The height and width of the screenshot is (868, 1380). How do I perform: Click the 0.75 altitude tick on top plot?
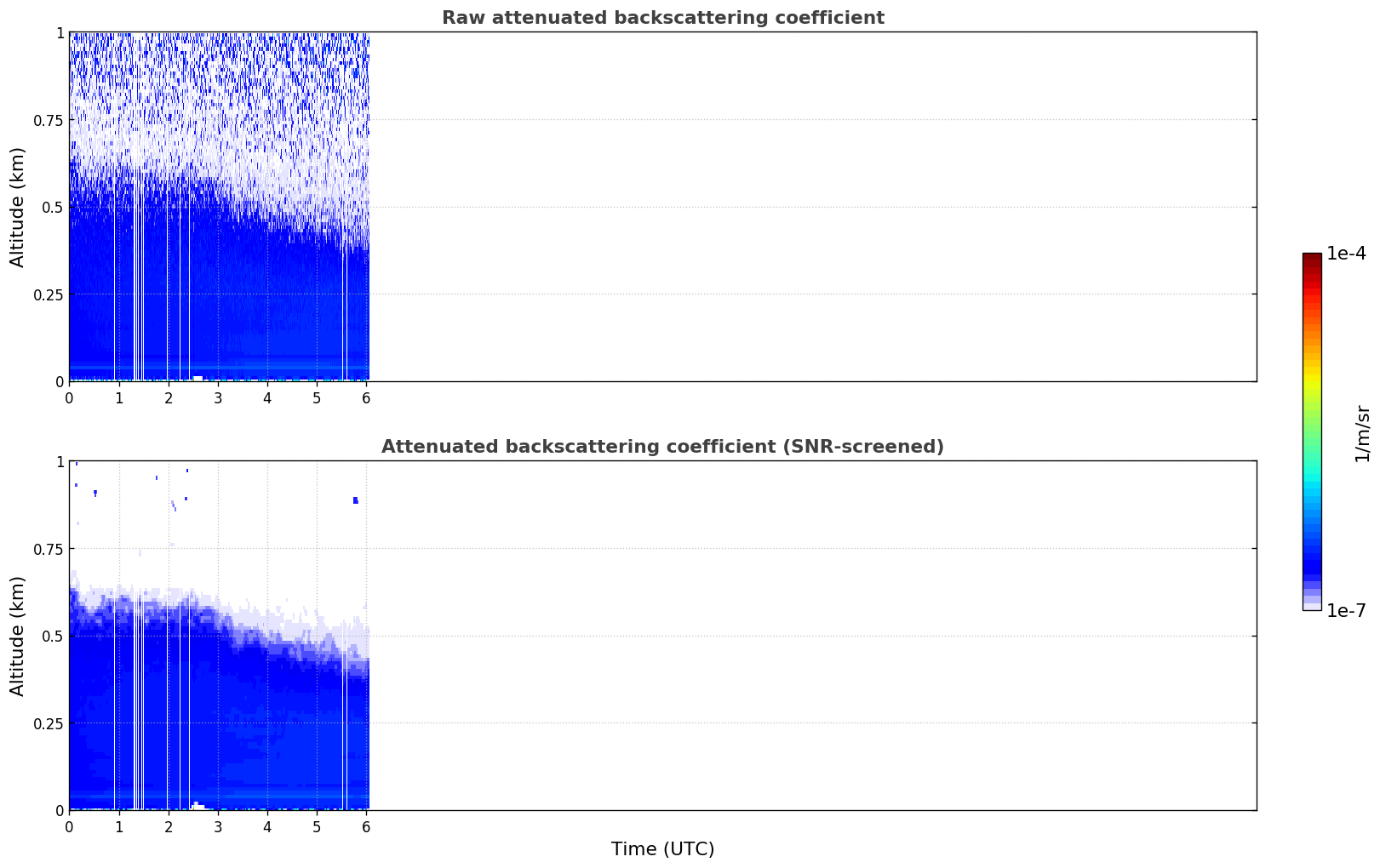(x=49, y=120)
